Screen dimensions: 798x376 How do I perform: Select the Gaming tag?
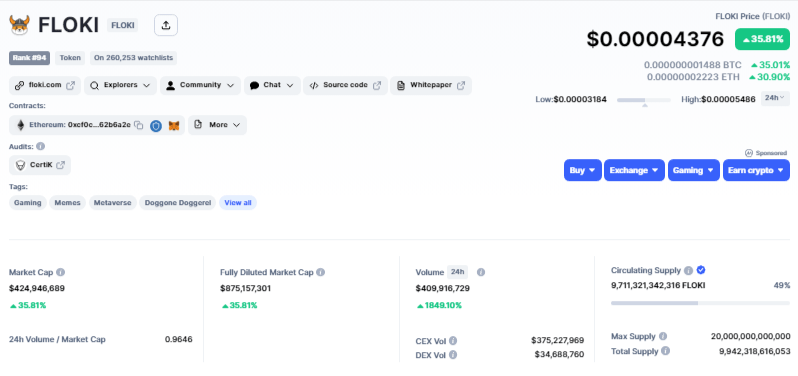click(27, 203)
